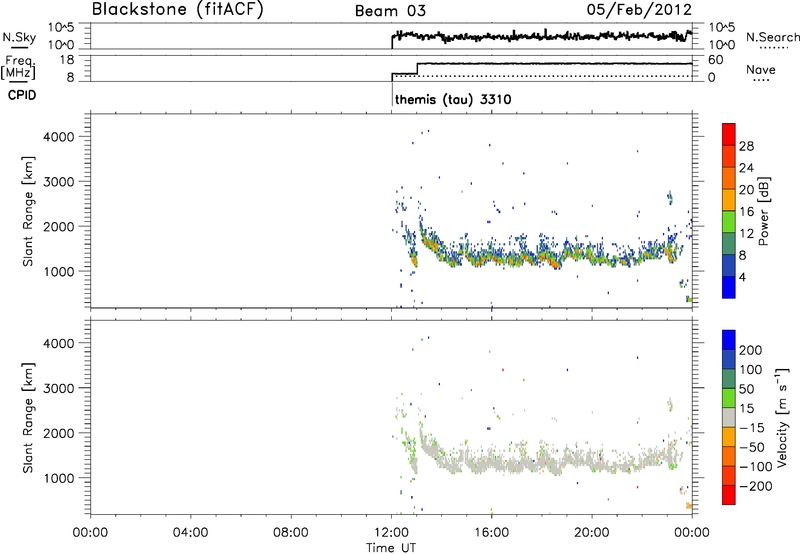The width and height of the screenshot is (800, 554).
Task: Click the -100 label on Velocity colorbar
Action: (756, 467)
